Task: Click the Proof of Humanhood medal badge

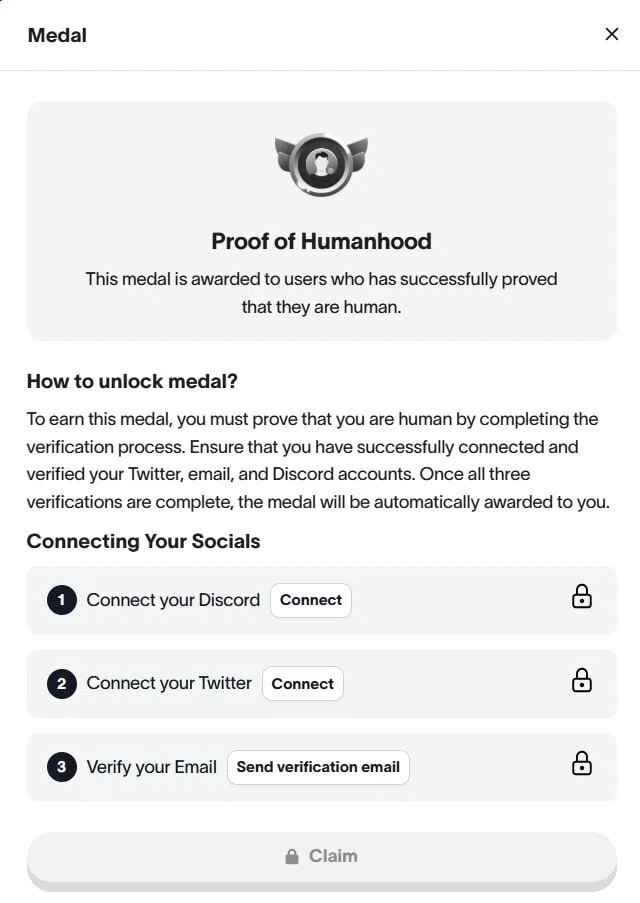Action: 321,164
